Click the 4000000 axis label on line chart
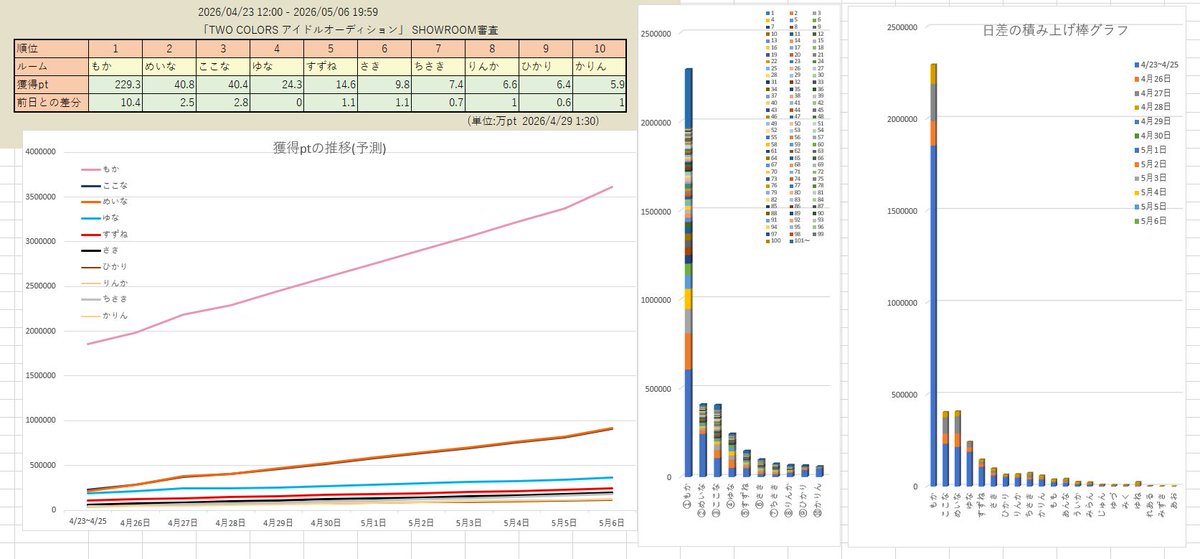This screenshot has width=1200, height=559. coord(39,152)
